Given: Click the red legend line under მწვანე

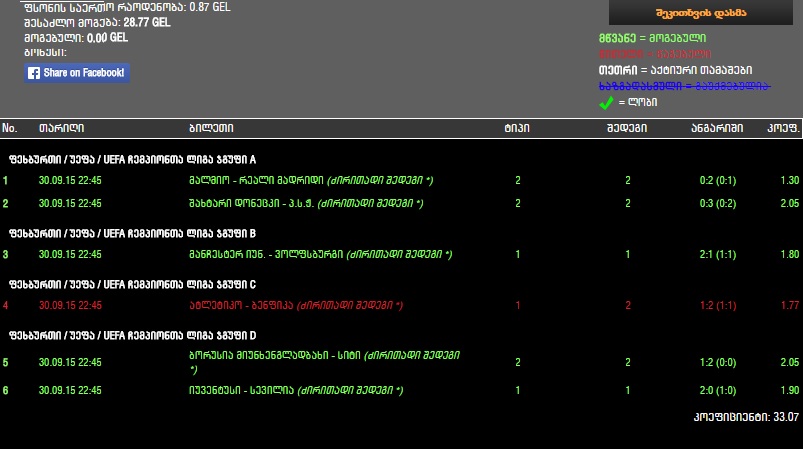Looking at the screenshot, I should coord(655,54).
